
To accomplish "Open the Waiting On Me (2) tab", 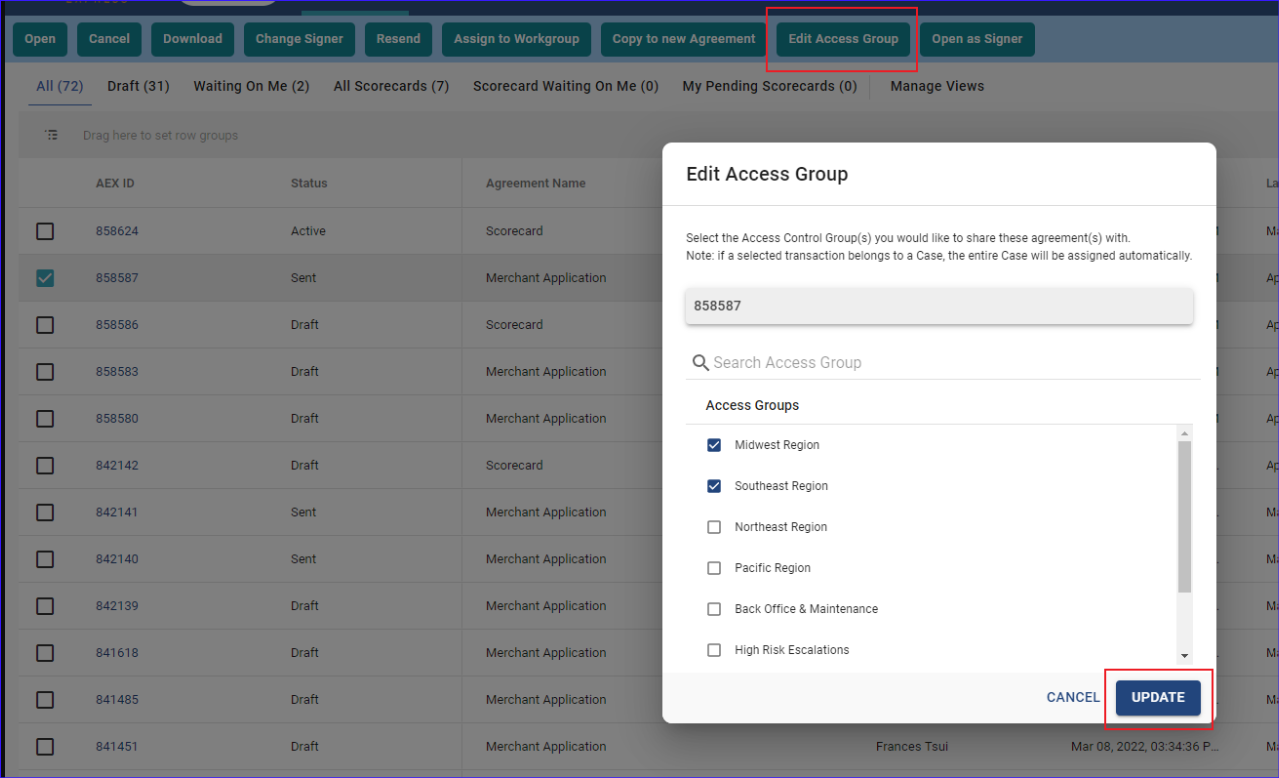I will pyautogui.click(x=251, y=86).
